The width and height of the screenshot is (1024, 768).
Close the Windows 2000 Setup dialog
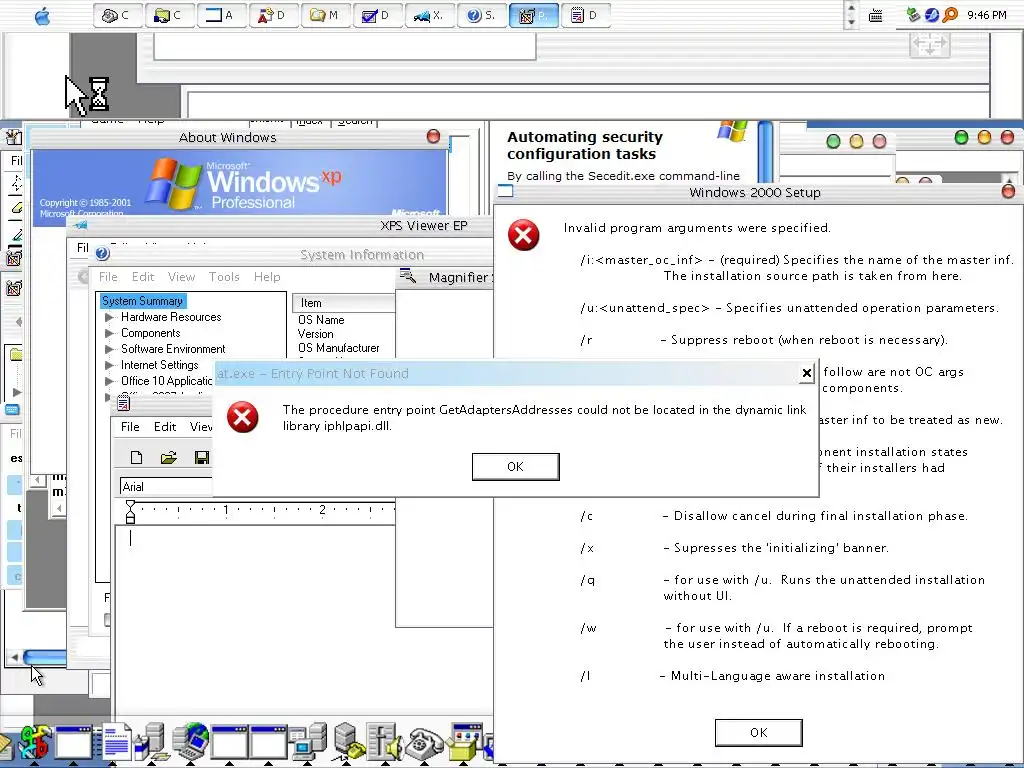coord(1008,191)
